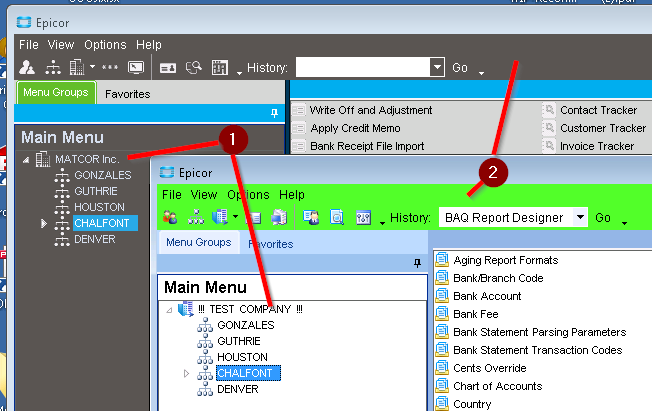This screenshot has width=652, height=411.
Task: Open History dropdown showing BAQ Report Designer
Action: [x=580, y=217]
